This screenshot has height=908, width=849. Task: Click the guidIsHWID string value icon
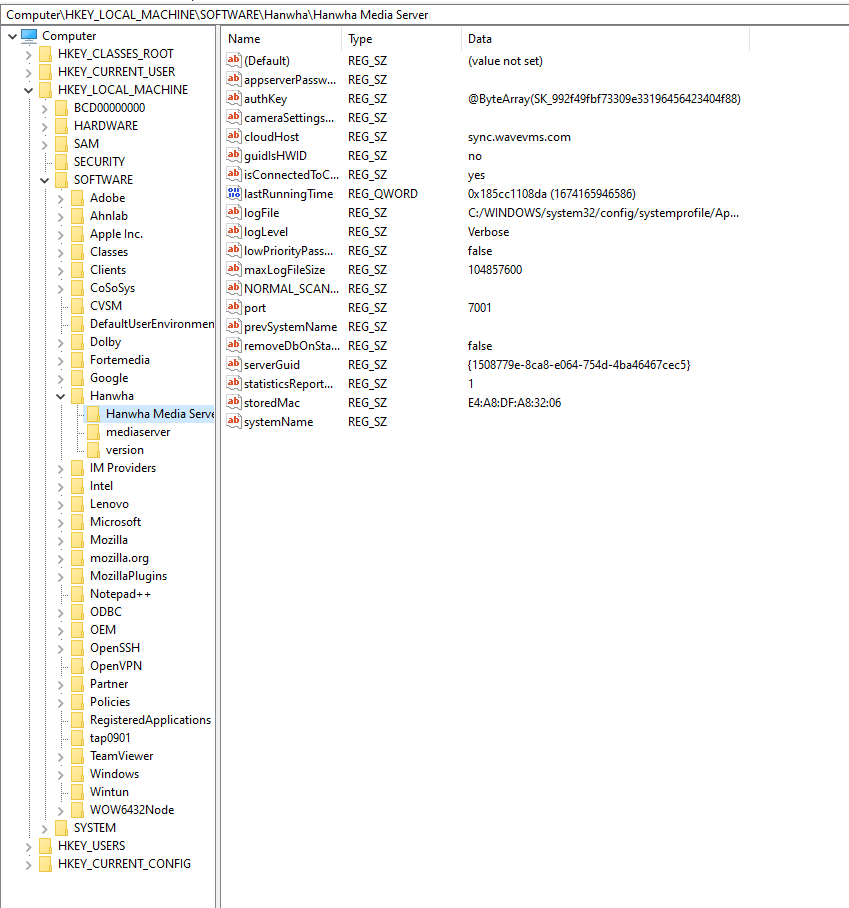(233, 155)
